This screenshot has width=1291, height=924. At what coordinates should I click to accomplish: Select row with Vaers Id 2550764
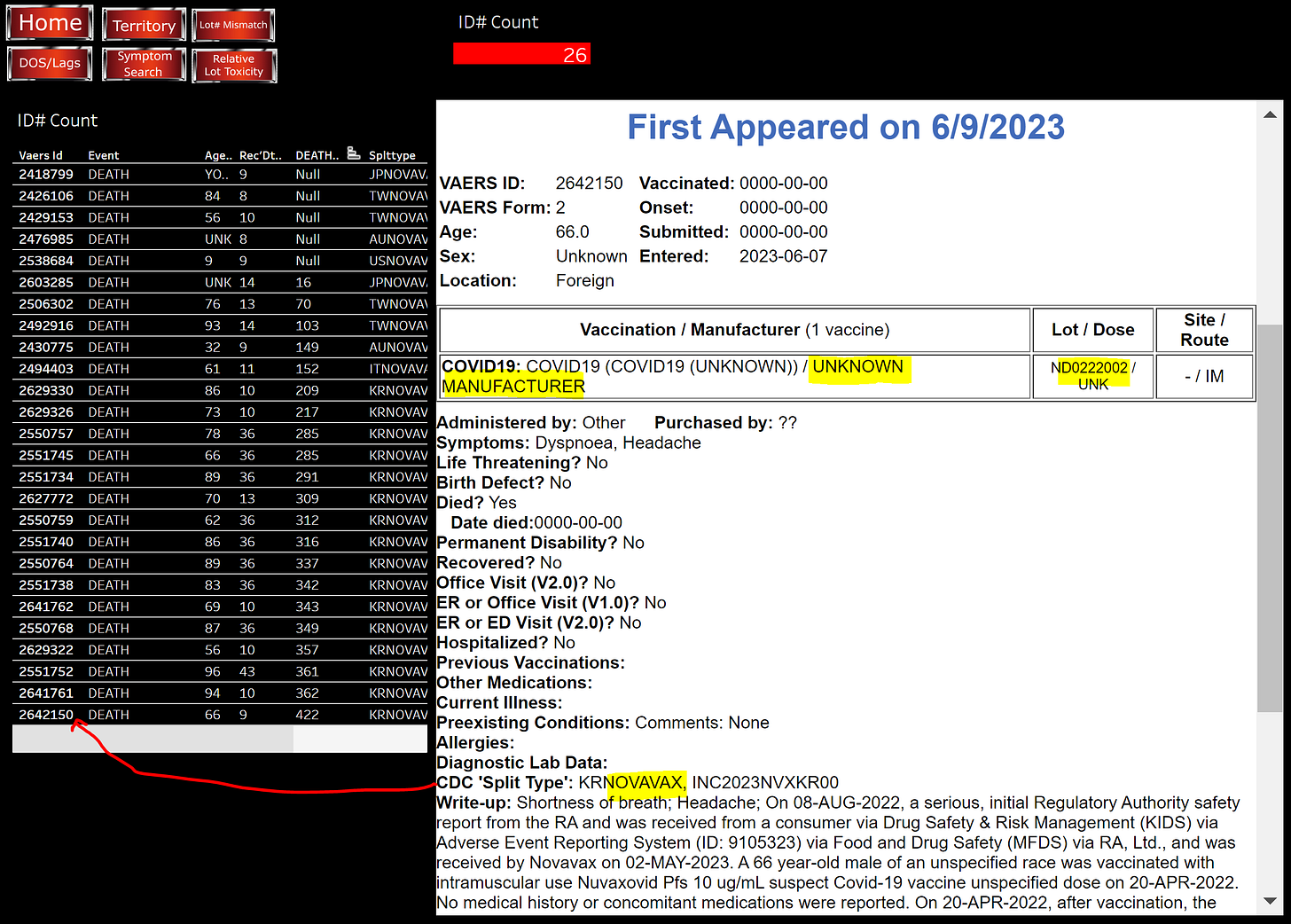pyautogui.click(x=220, y=563)
